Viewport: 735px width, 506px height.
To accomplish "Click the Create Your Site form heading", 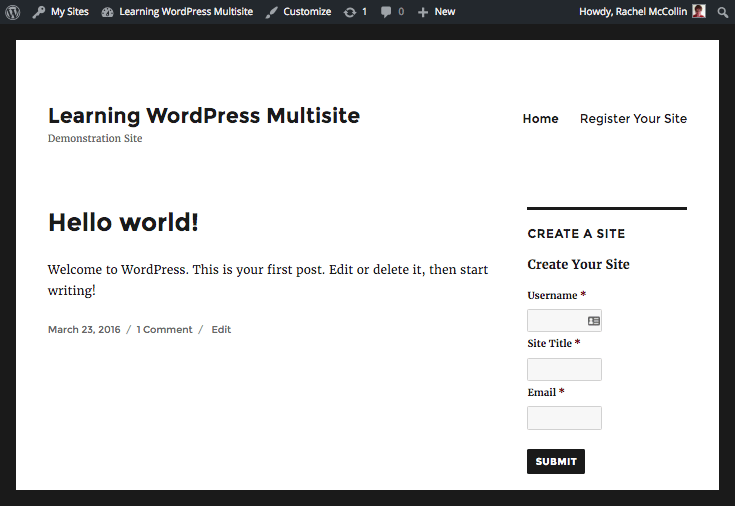I will [x=578, y=264].
